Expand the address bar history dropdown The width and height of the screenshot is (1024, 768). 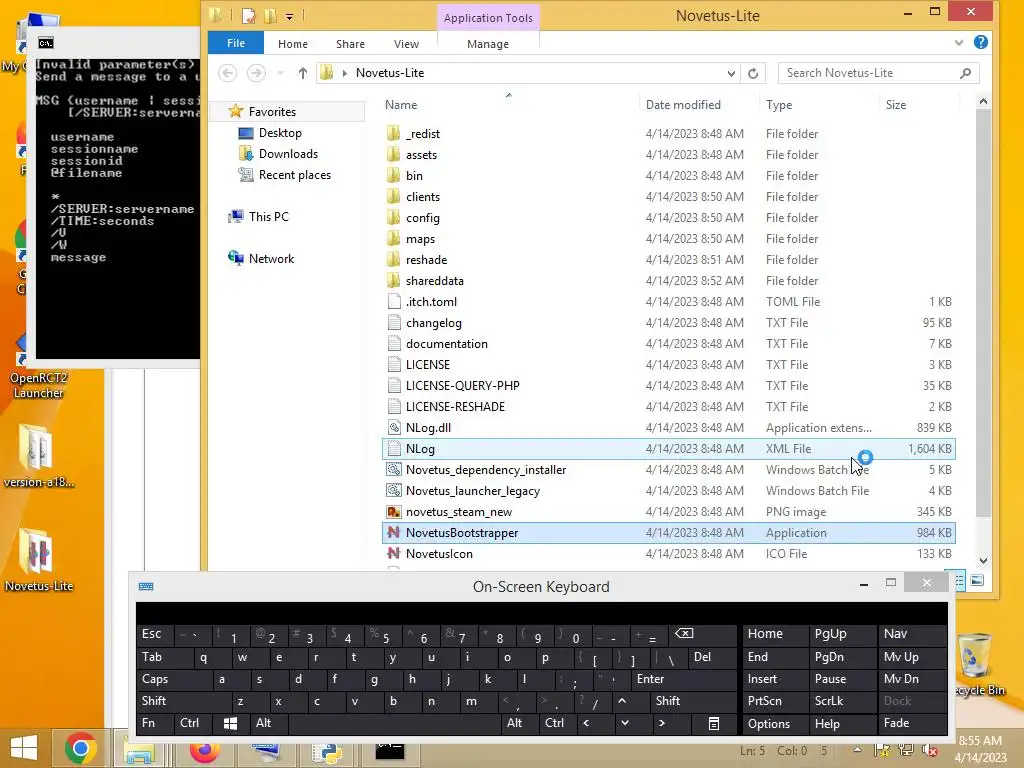pyautogui.click(x=731, y=73)
